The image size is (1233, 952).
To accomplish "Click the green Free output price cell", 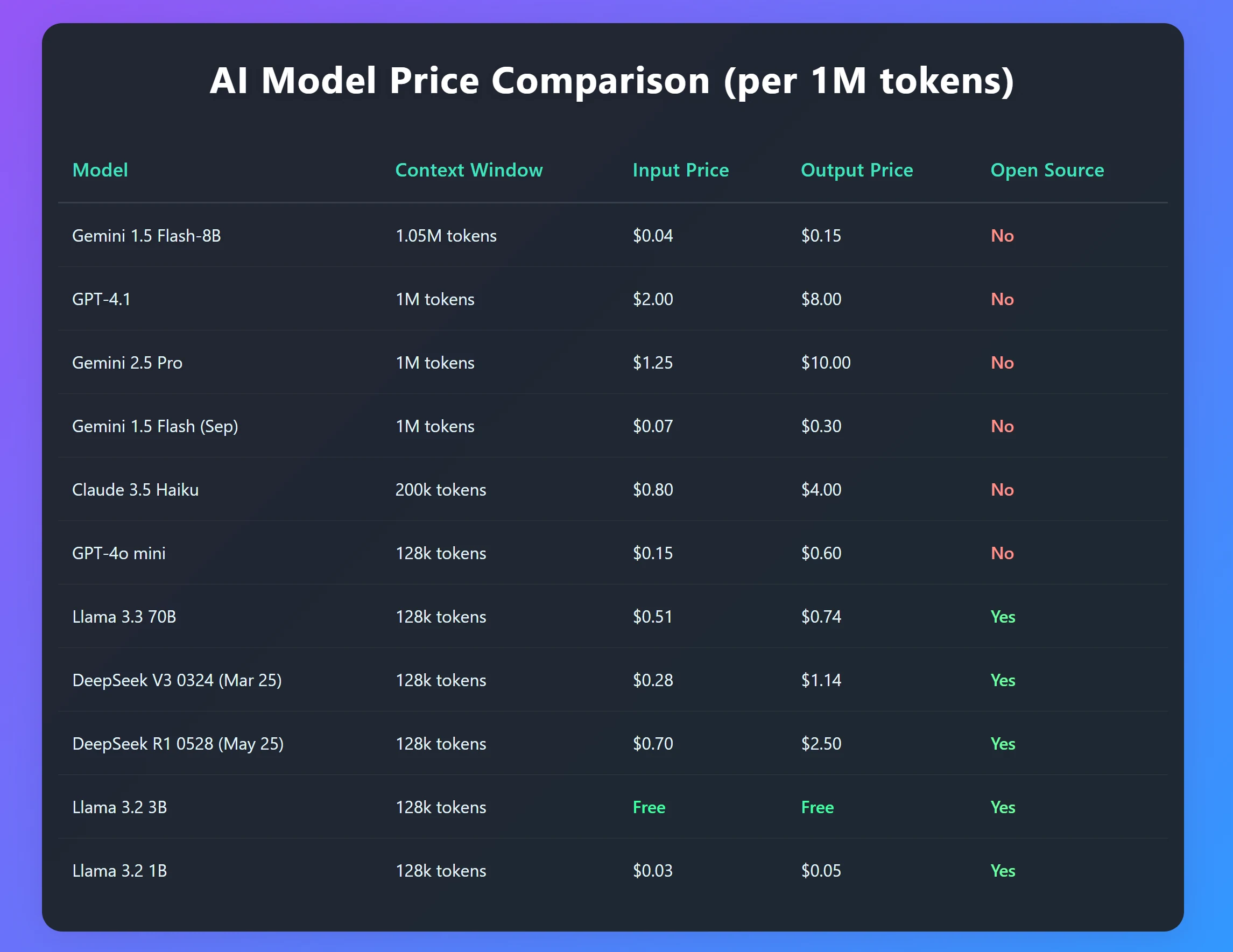I will tap(817, 807).
